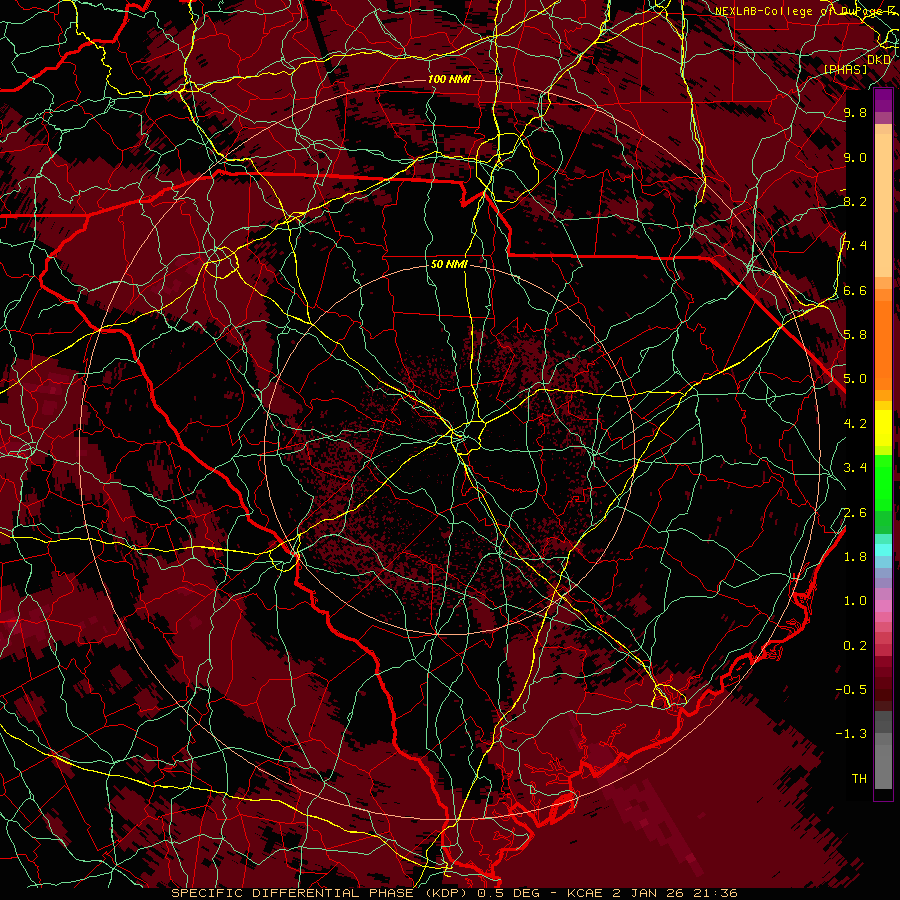Click the 4.2 scale value
The height and width of the screenshot is (900, 900).
pyautogui.click(x=855, y=424)
